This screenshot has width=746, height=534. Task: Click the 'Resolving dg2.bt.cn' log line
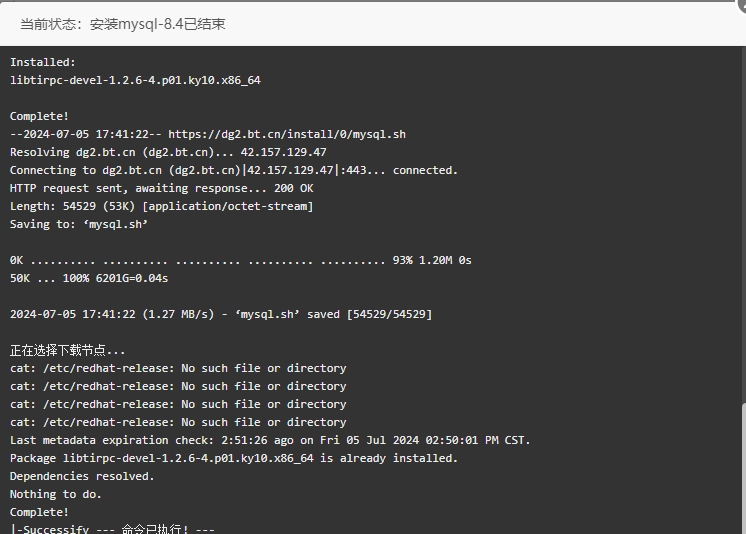click(x=168, y=152)
